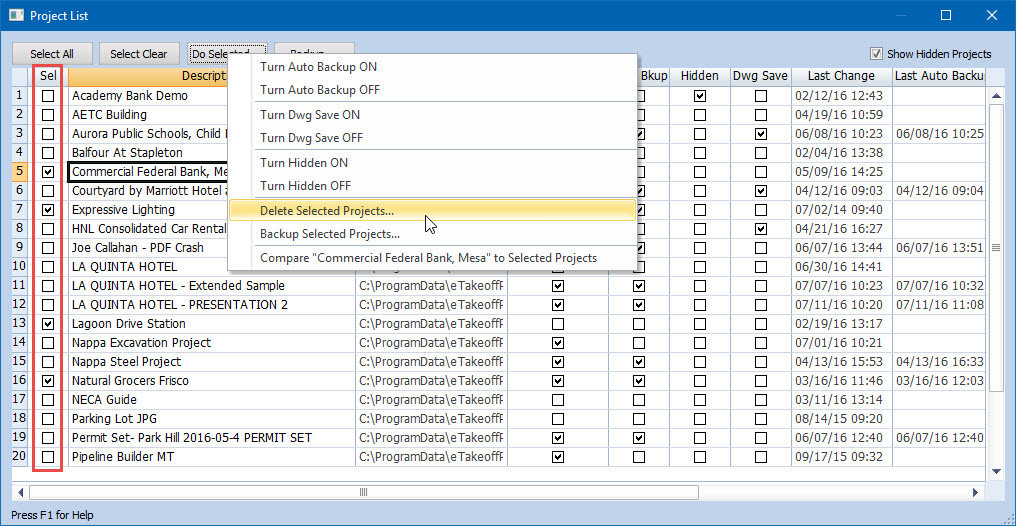Click row number 13 header

(20, 323)
